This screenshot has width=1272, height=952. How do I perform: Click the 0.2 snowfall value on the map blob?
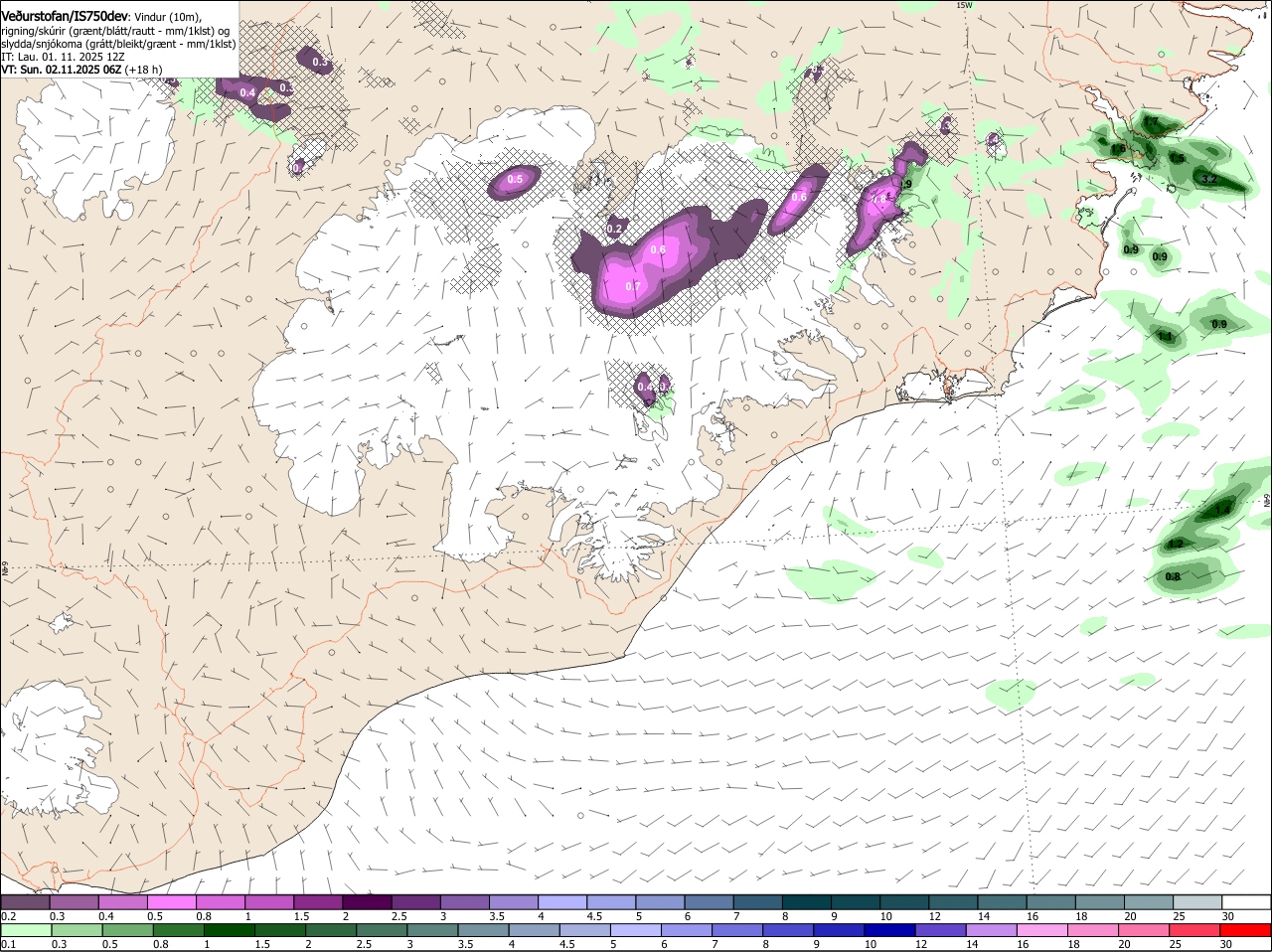(x=614, y=229)
